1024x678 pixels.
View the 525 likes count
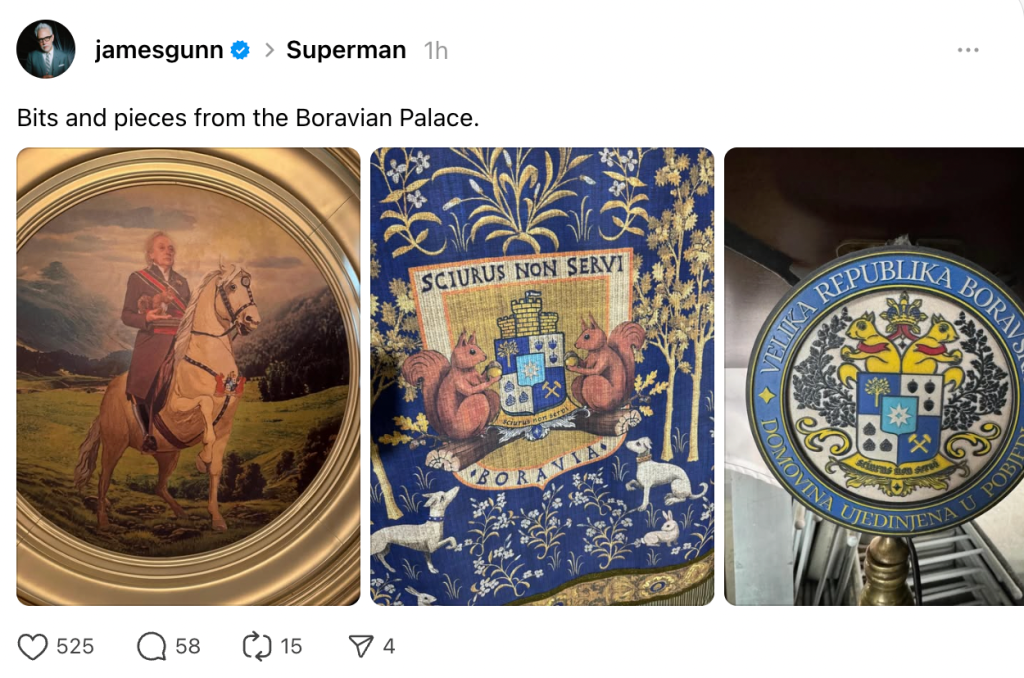click(x=75, y=646)
